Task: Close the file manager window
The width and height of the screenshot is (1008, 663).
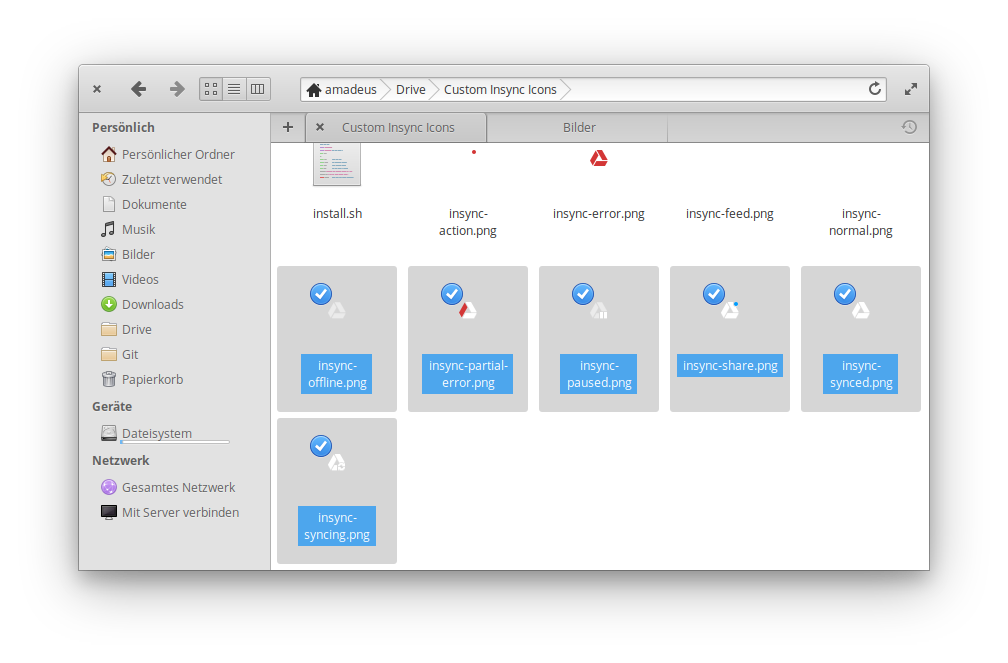Action: [97, 89]
